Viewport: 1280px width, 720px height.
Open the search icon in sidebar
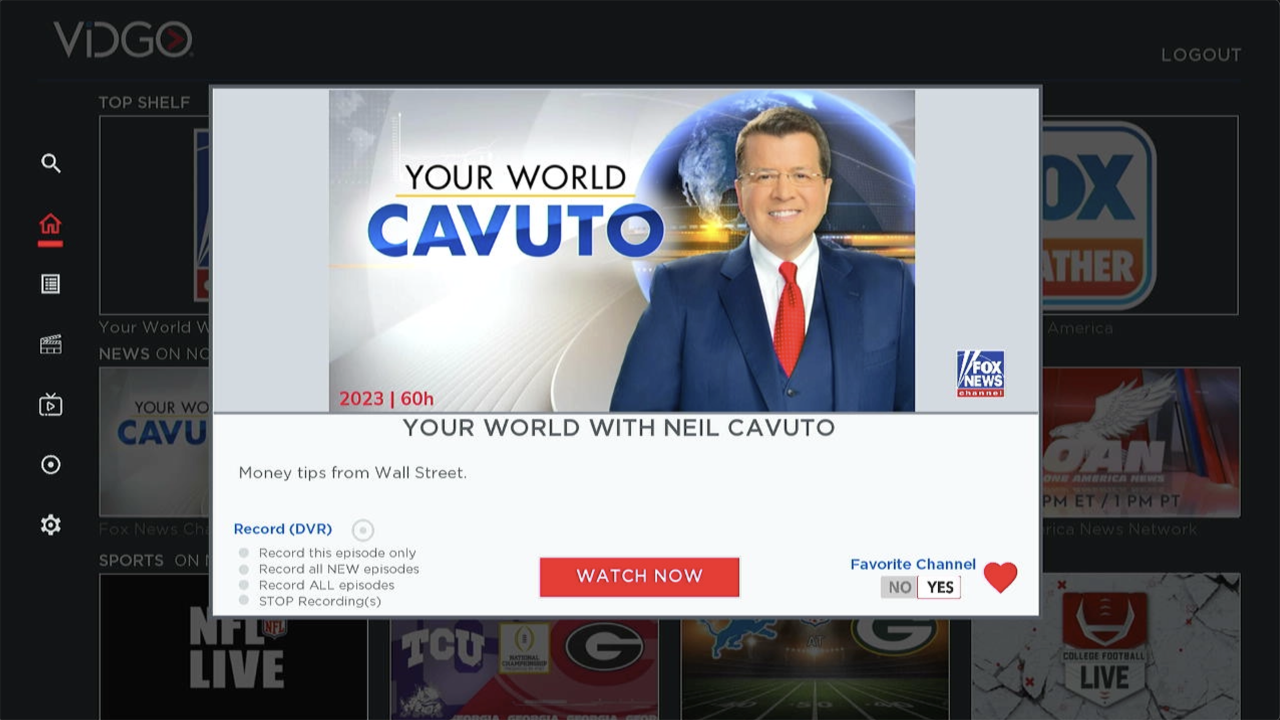pyautogui.click(x=51, y=163)
